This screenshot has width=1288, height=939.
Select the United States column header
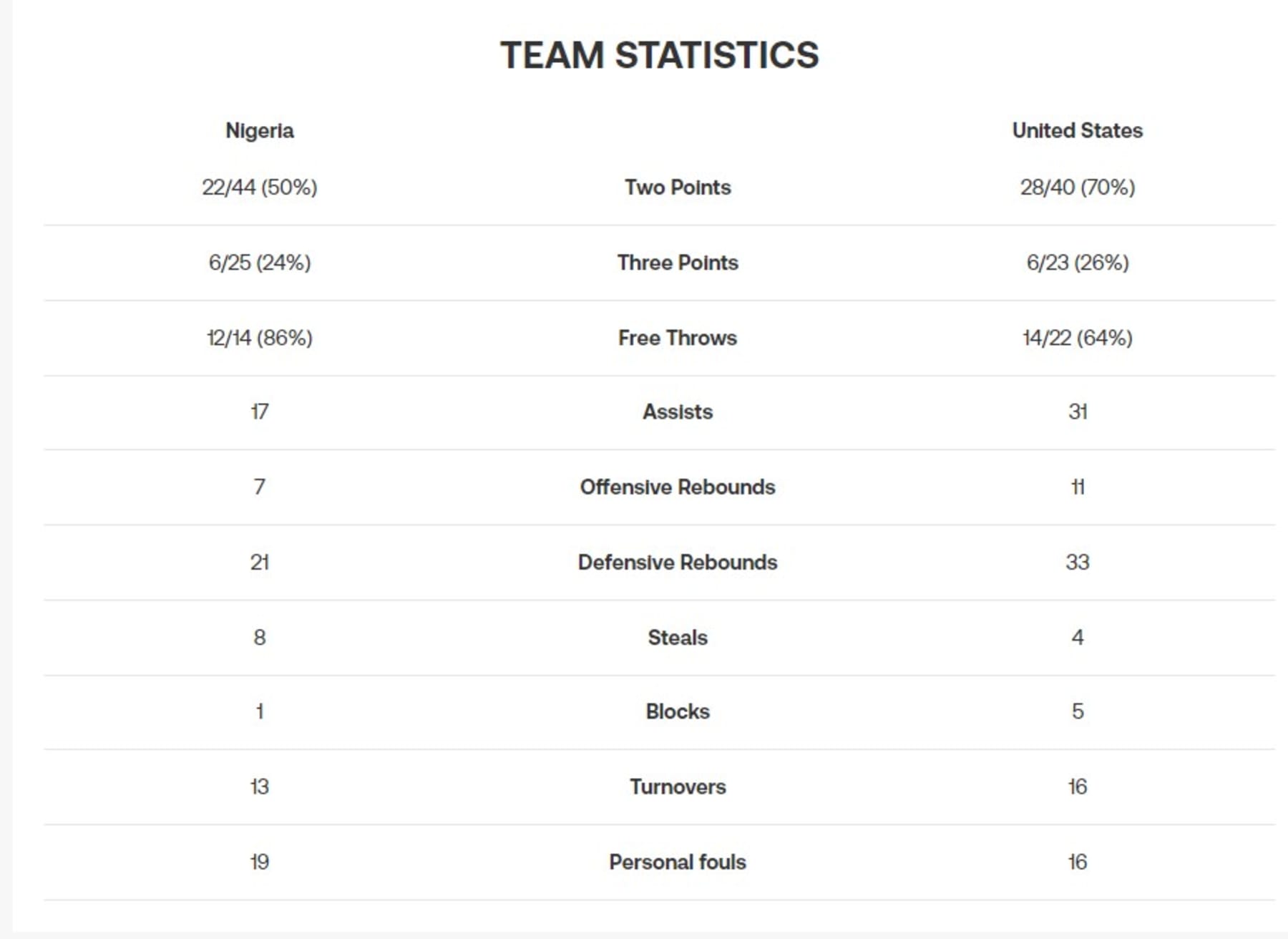1077,130
